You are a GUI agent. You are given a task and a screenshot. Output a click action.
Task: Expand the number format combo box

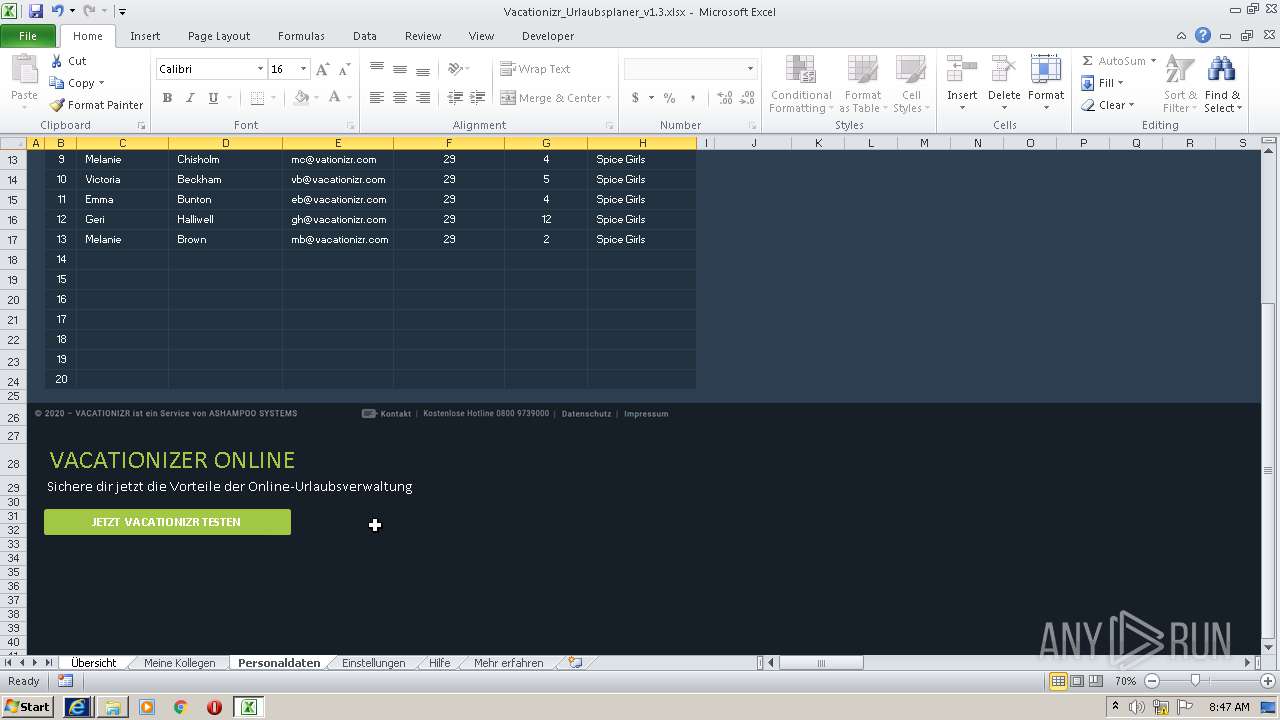pyautogui.click(x=750, y=69)
